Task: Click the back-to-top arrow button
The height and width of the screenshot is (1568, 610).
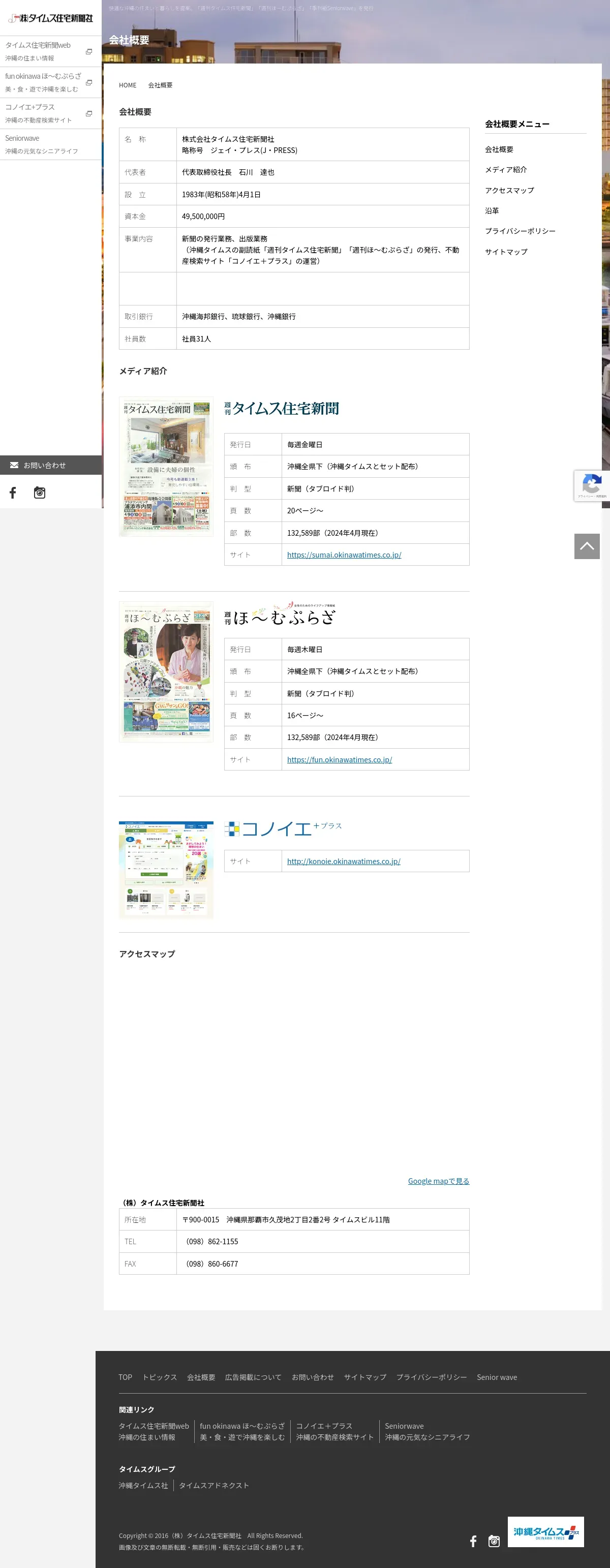Action: click(587, 546)
